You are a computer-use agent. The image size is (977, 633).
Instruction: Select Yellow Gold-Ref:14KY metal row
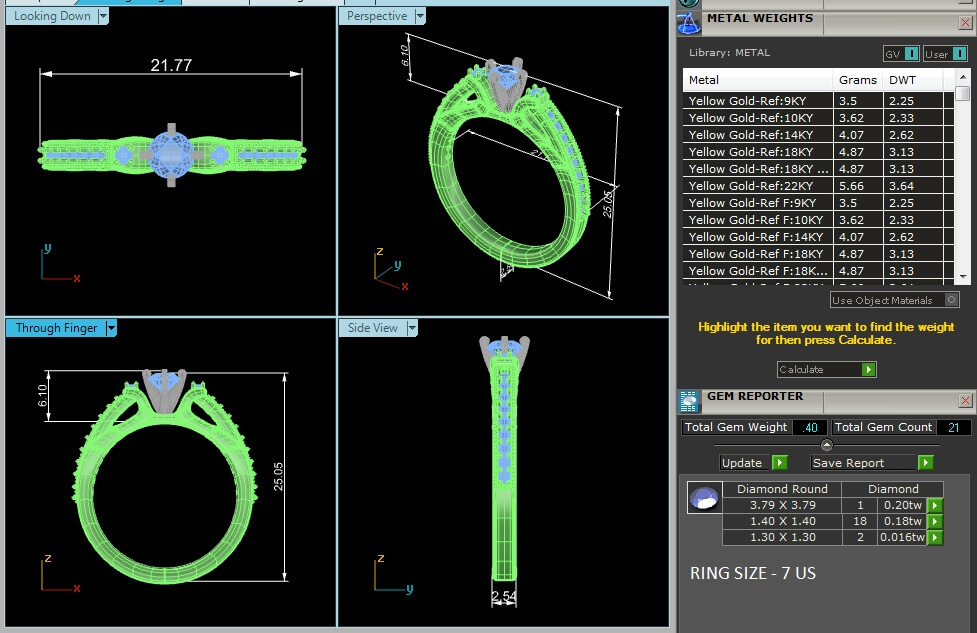tap(757, 135)
